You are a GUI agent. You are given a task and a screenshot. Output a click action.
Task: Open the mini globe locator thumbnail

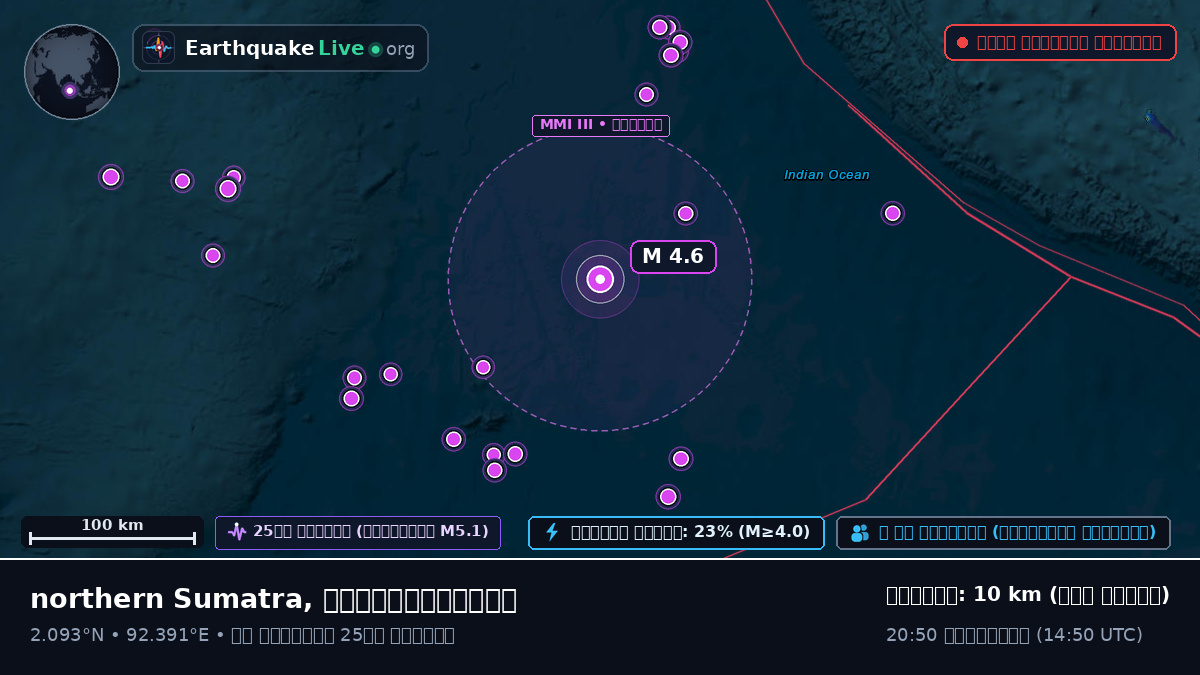pyautogui.click(x=72, y=72)
